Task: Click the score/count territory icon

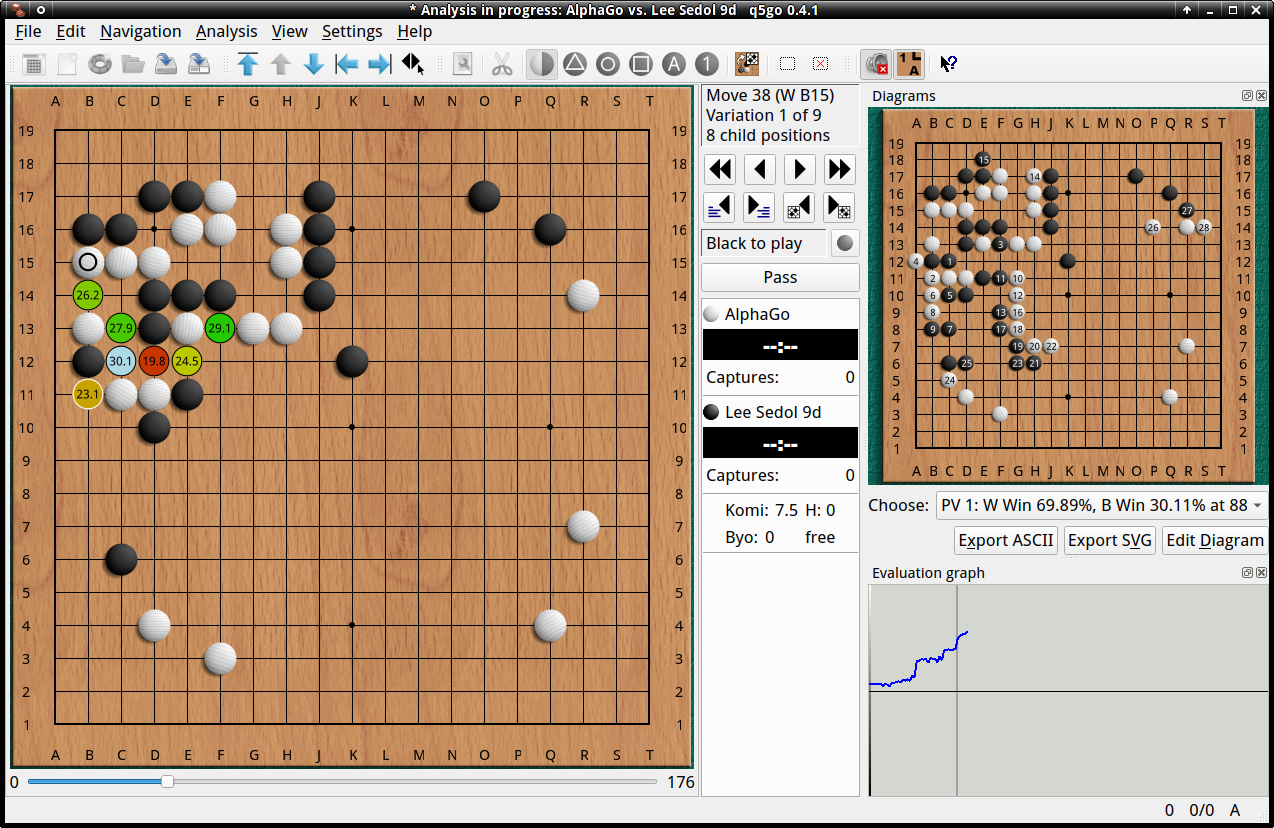Action: (746, 64)
